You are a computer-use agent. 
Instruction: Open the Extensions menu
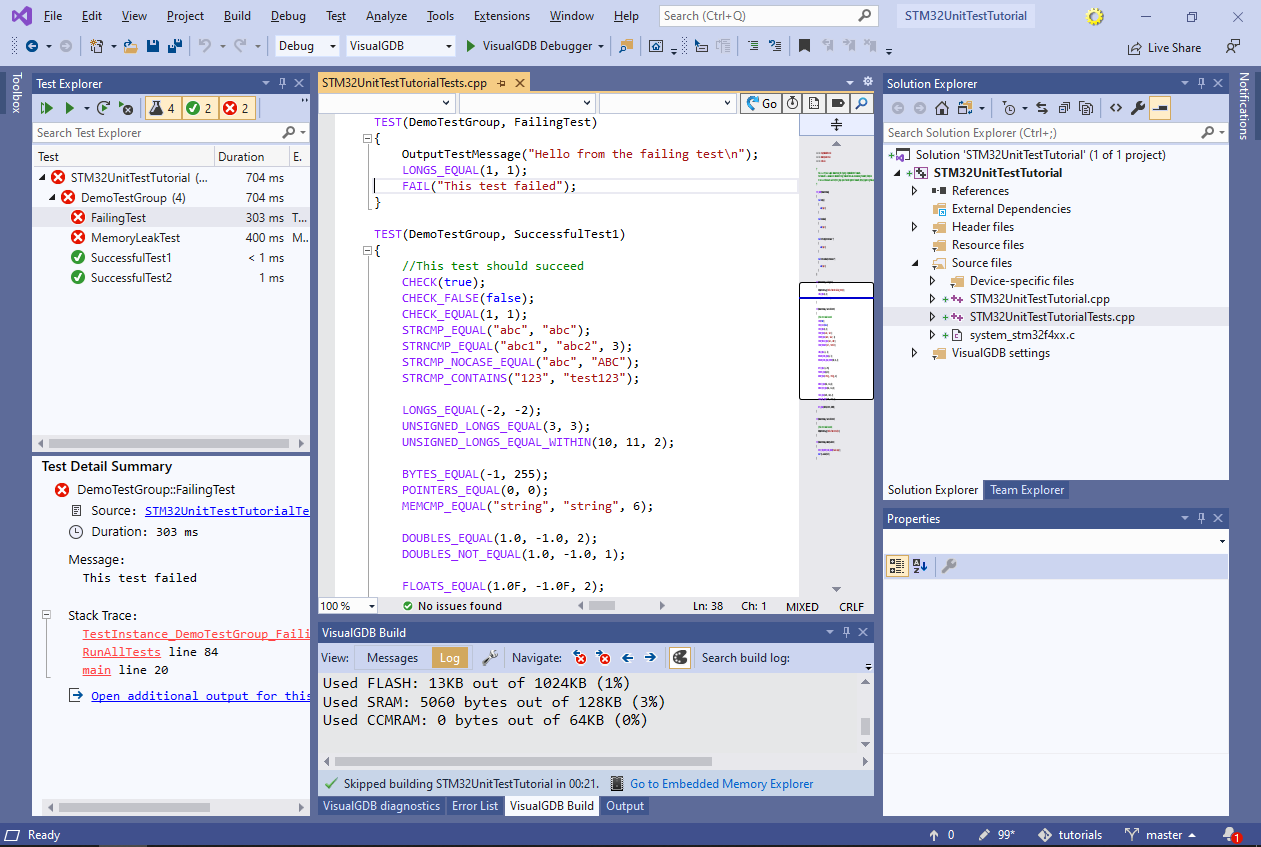click(502, 16)
